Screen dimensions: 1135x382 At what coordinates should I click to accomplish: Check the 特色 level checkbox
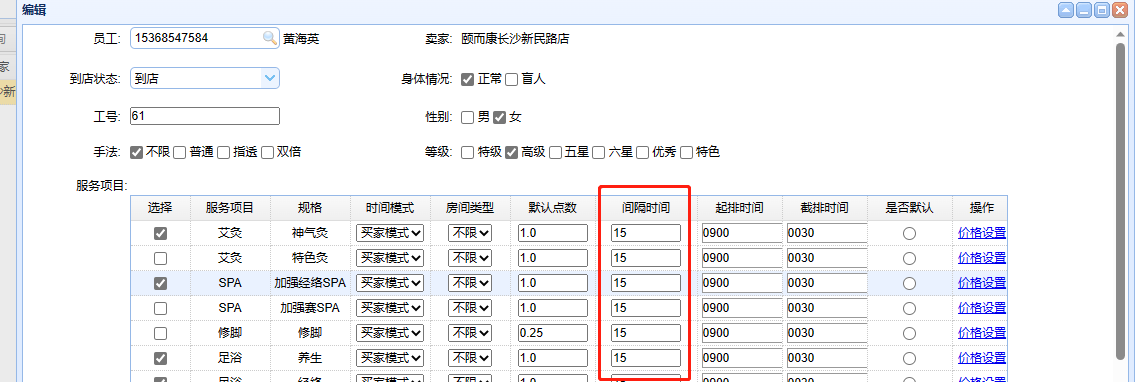point(686,153)
